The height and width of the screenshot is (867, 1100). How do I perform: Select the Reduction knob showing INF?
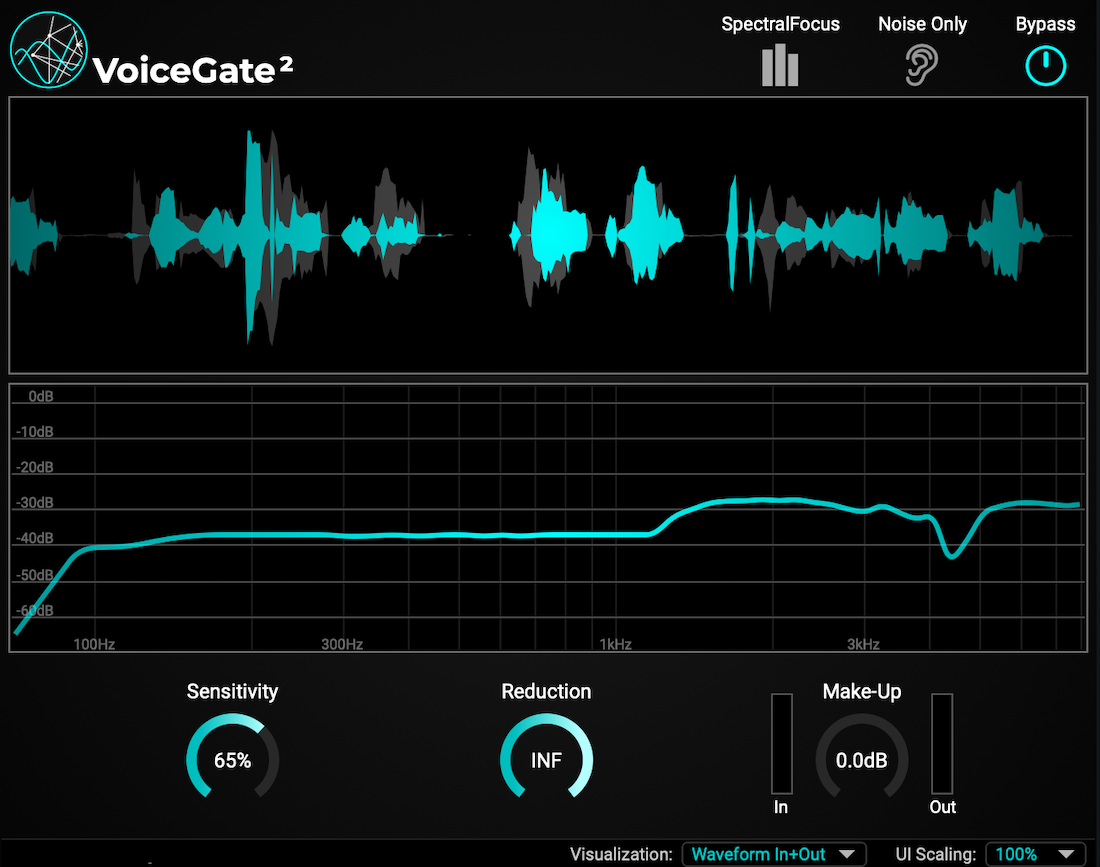(546, 760)
